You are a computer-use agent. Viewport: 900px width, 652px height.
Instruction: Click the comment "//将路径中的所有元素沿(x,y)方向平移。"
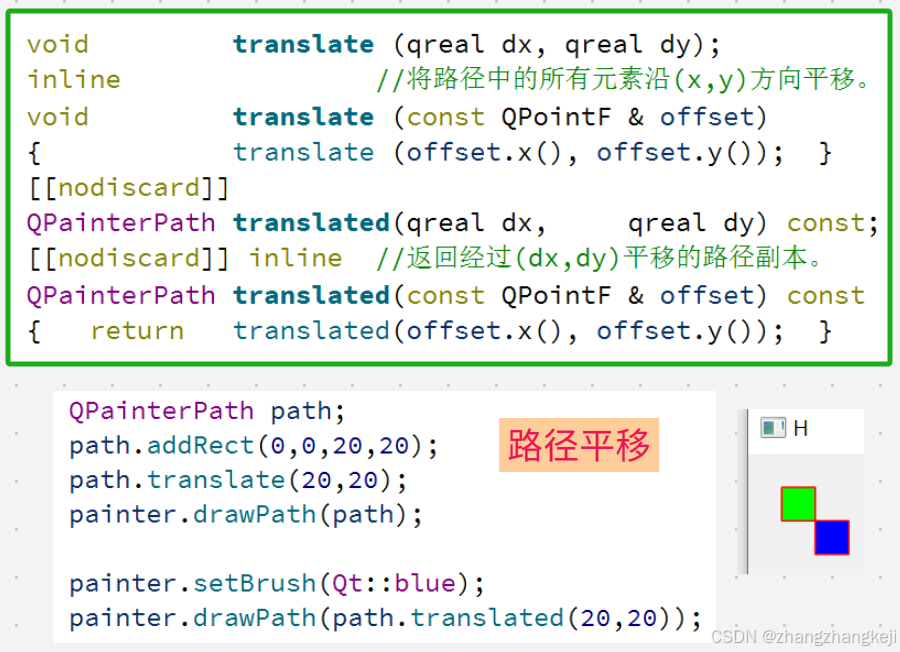click(x=623, y=79)
